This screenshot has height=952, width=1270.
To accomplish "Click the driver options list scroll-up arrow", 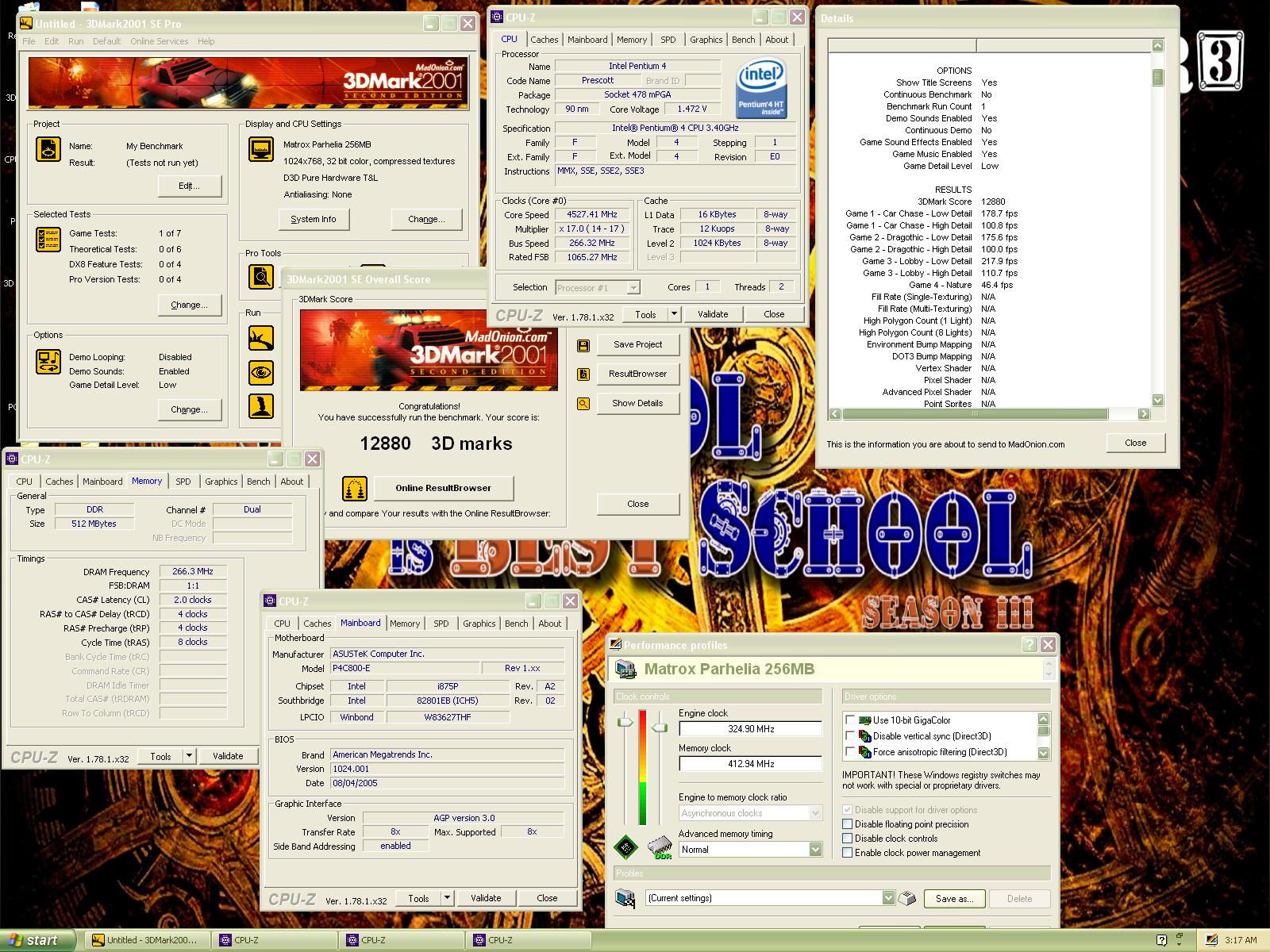I will tap(1043, 719).
